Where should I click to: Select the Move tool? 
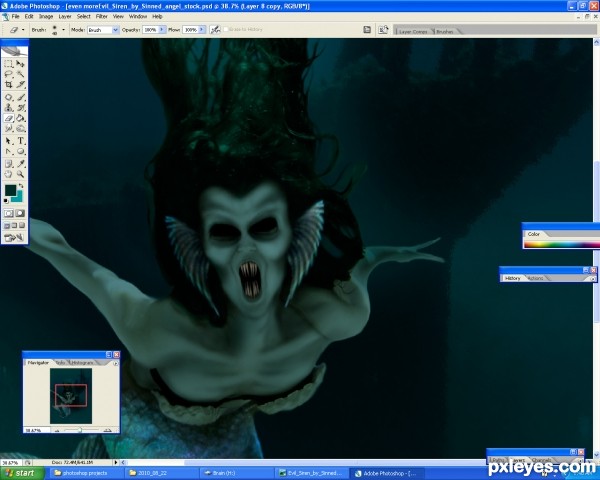(20, 64)
